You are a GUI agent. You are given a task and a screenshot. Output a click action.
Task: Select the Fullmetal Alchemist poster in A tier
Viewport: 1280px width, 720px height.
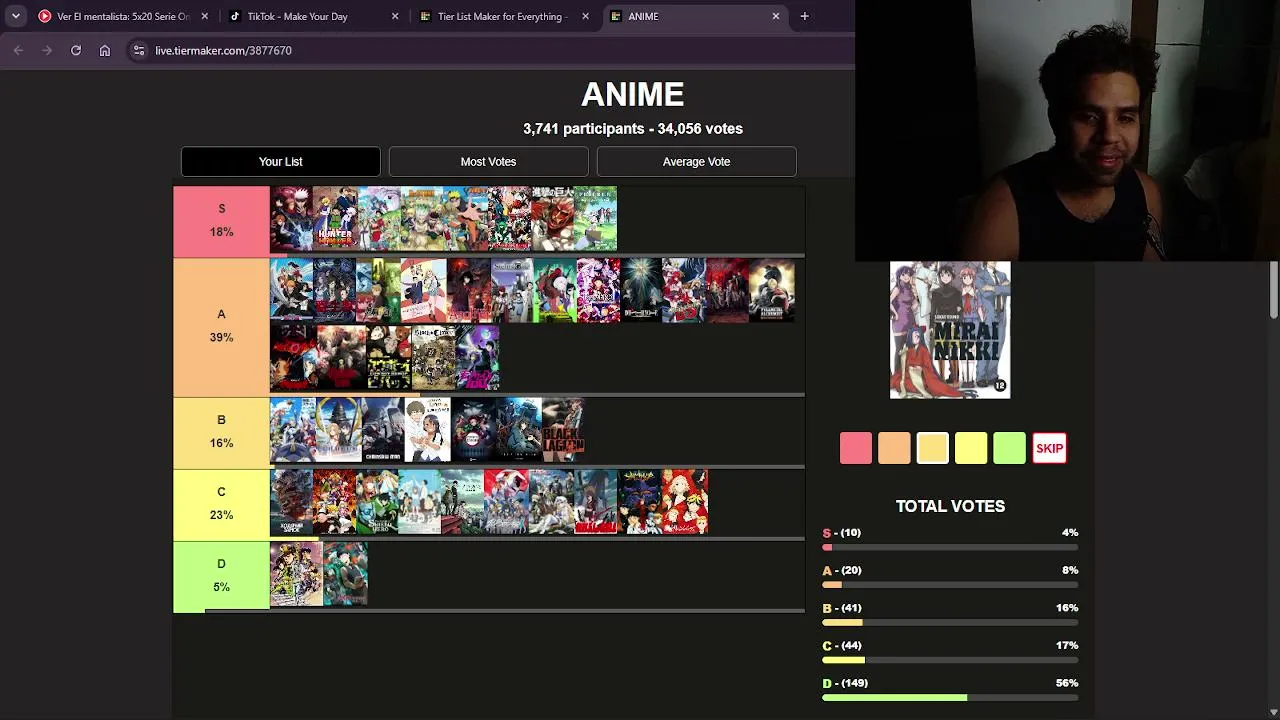point(772,290)
